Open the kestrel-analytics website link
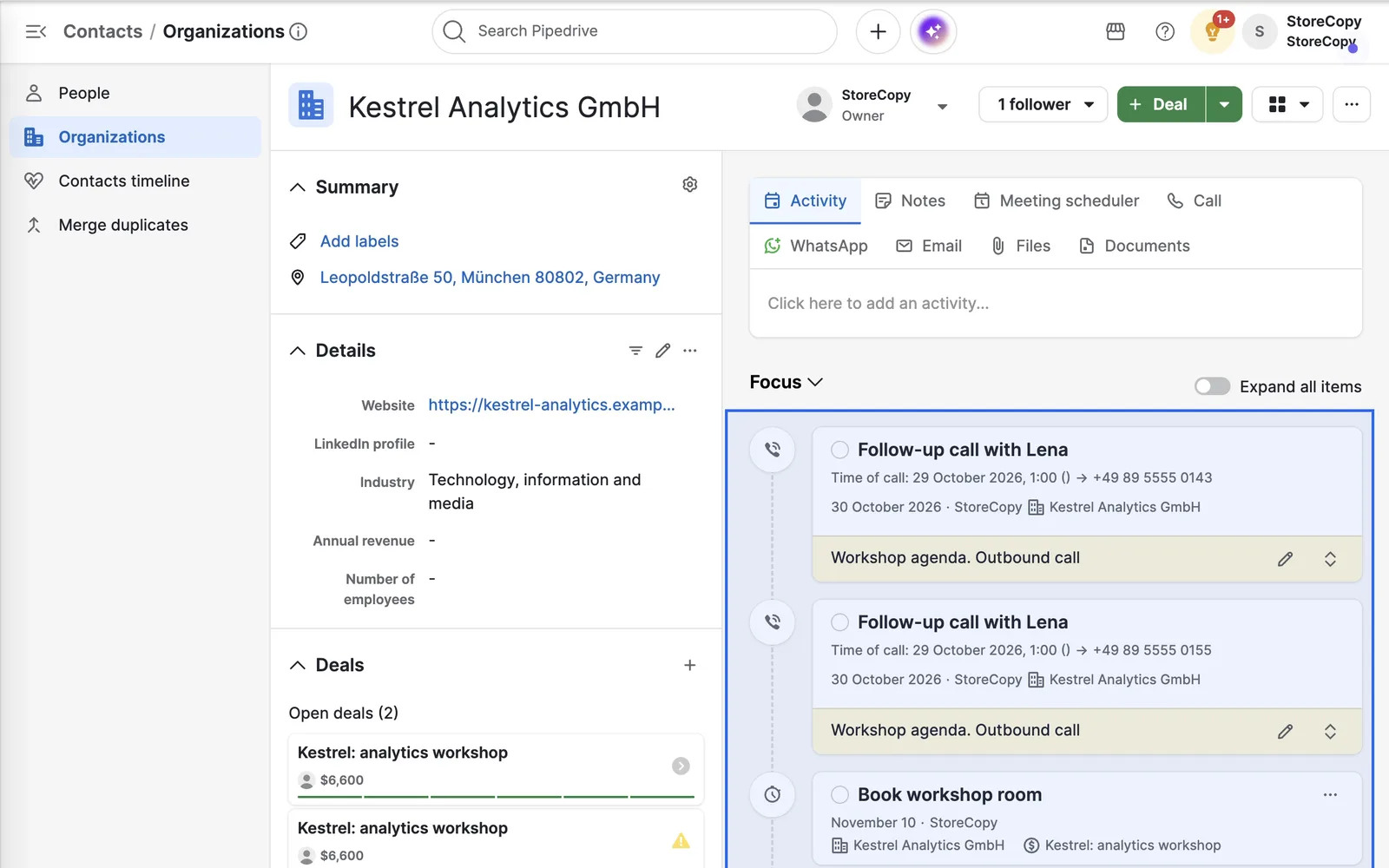Screen dimensions: 1389x868 [551, 404]
